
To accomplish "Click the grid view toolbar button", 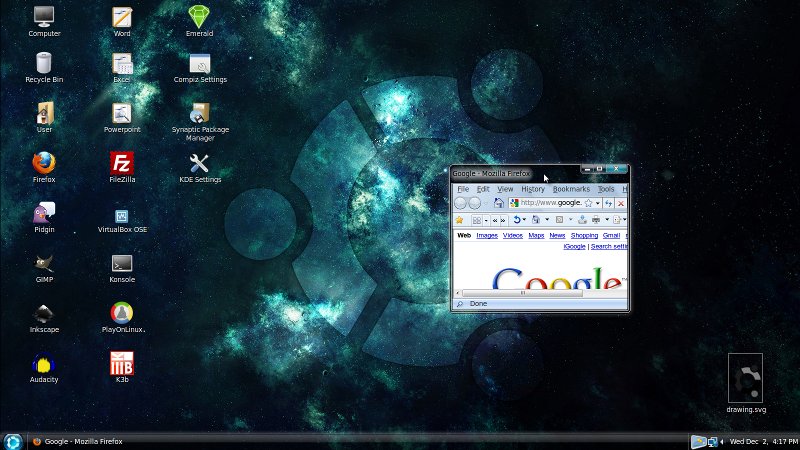I will (x=477, y=220).
